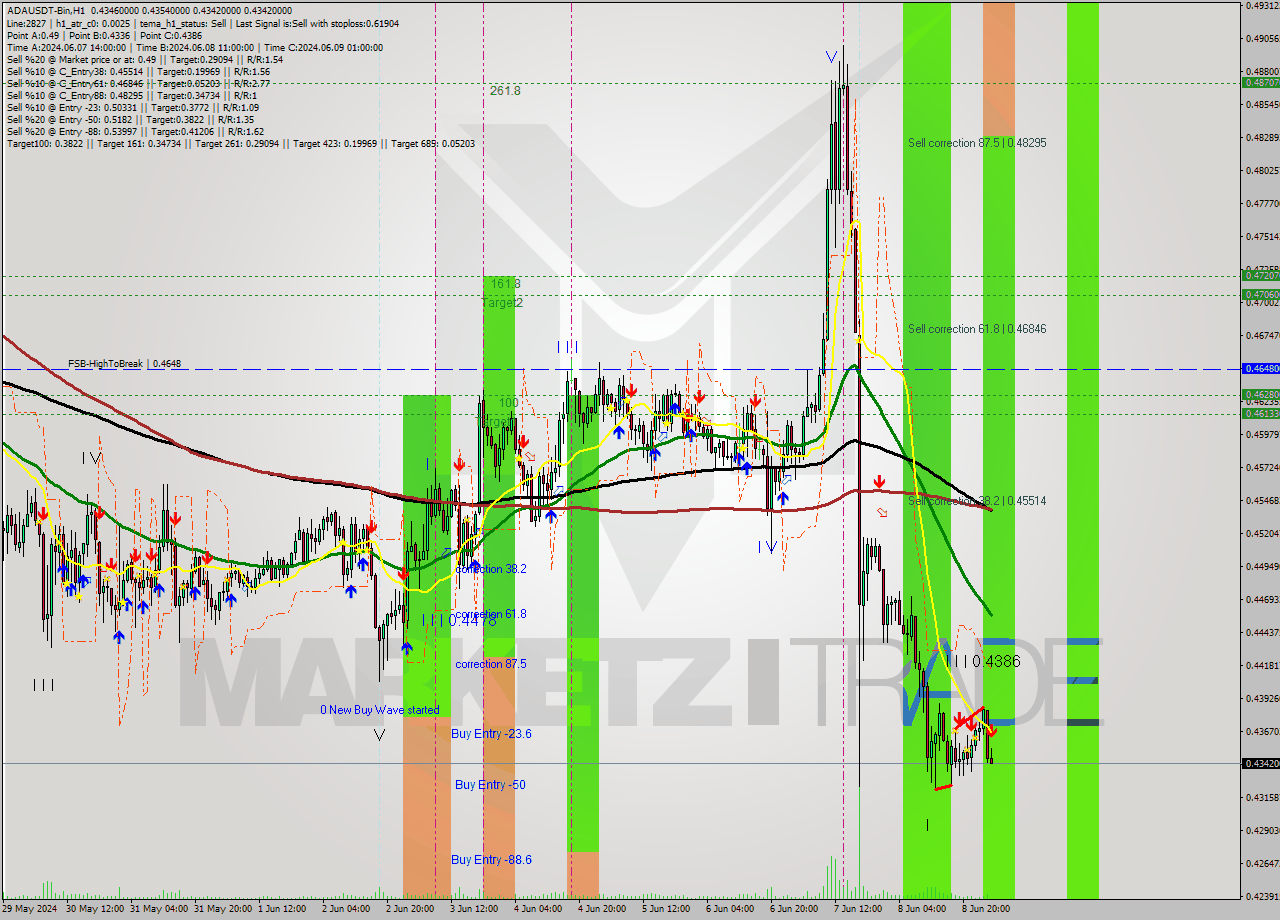This screenshot has width=1280, height=920.
Task: Click the 5 Jun 12:00 time label
Action: pyautogui.click(x=665, y=908)
